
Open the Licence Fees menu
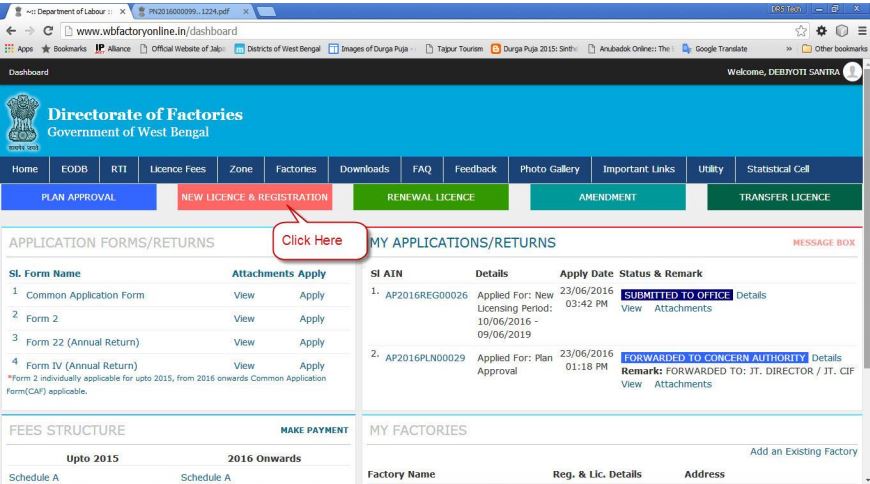pos(178,169)
